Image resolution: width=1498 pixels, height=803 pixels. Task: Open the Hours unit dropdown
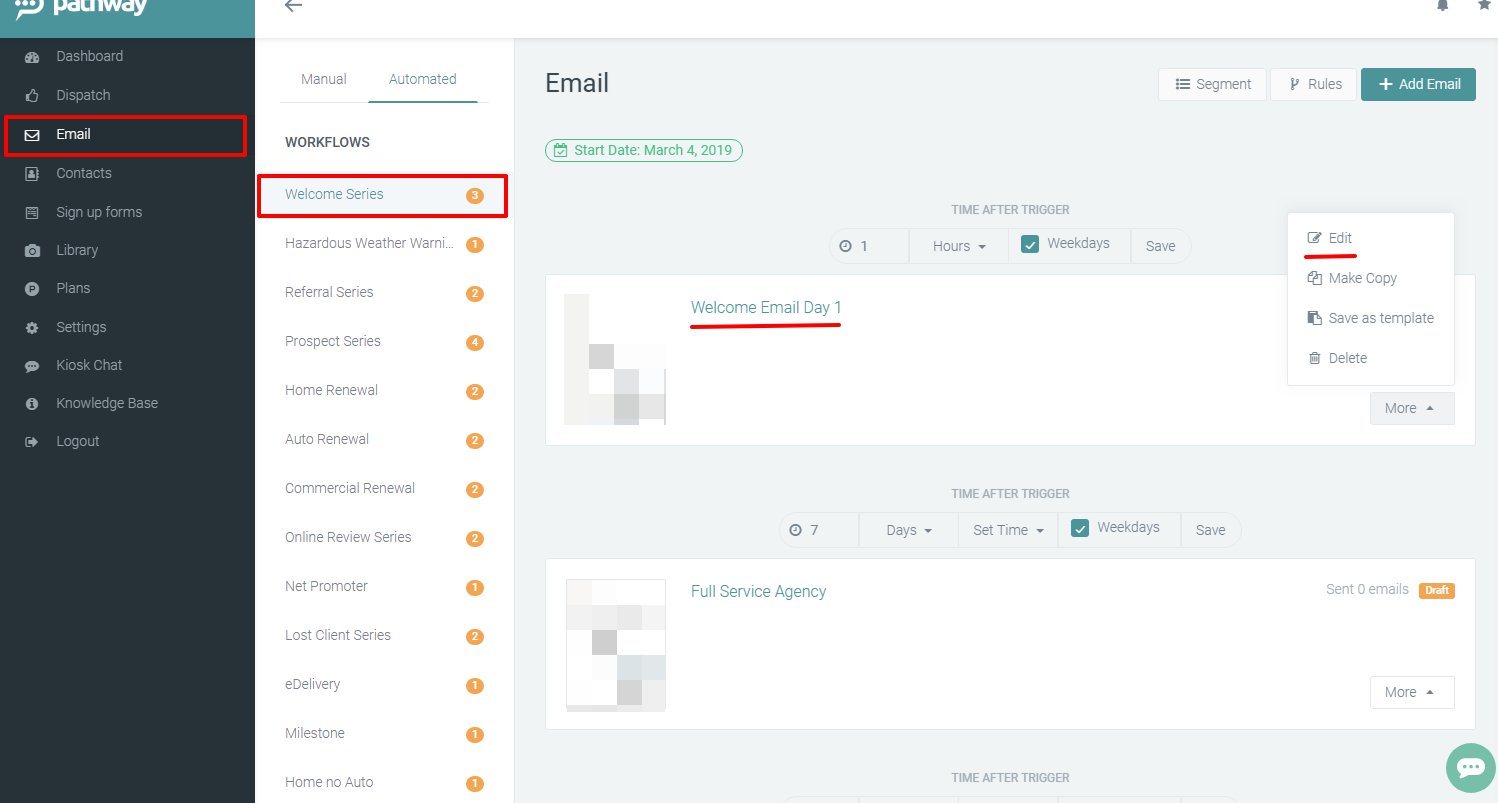pos(959,246)
